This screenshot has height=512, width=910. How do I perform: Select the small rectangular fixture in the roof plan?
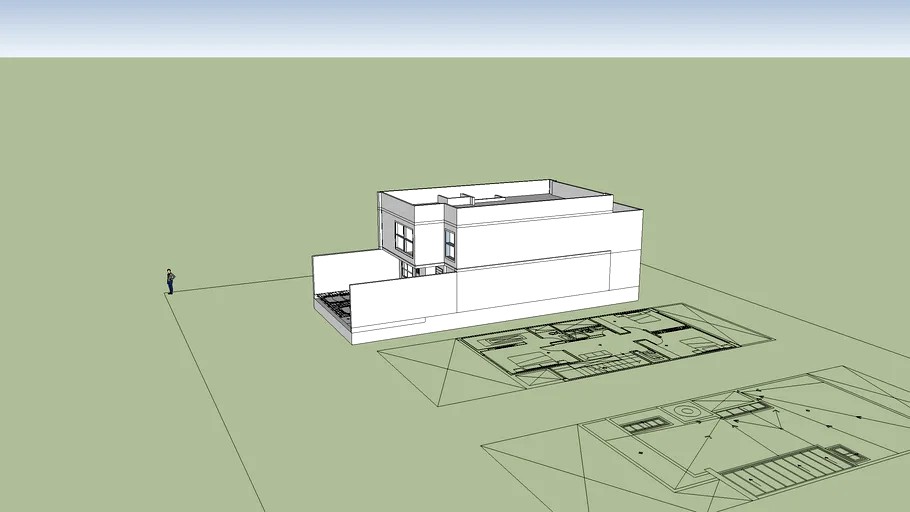[x=644, y=424]
